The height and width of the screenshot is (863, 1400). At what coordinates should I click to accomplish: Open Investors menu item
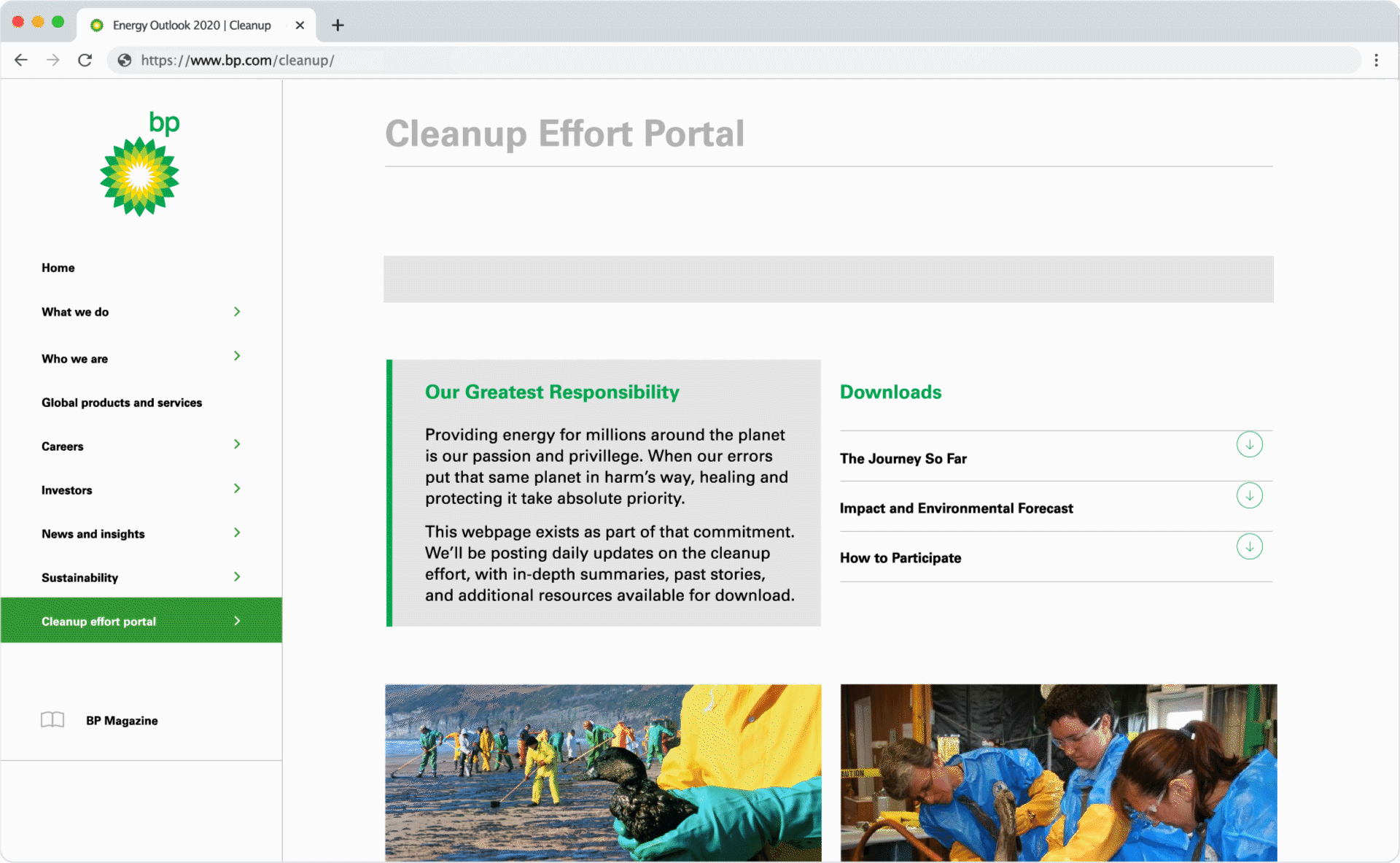pyautogui.click(x=67, y=490)
